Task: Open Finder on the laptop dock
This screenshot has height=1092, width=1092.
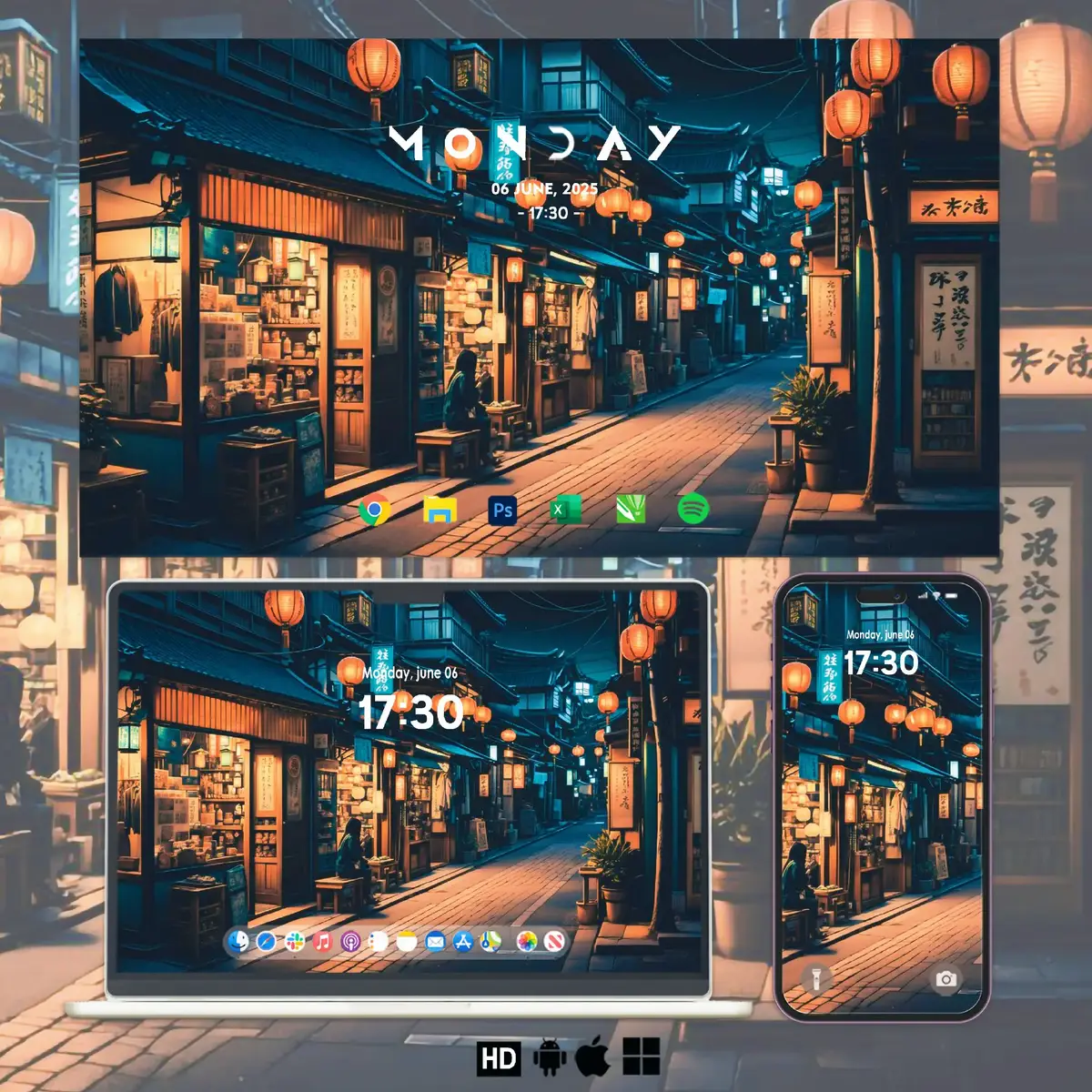Action: click(238, 943)
